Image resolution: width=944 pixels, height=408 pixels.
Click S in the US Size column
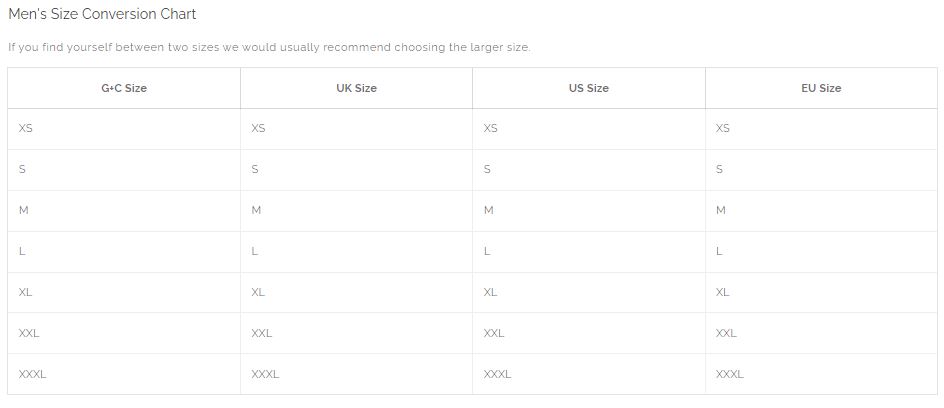click(x=487, y=169)
